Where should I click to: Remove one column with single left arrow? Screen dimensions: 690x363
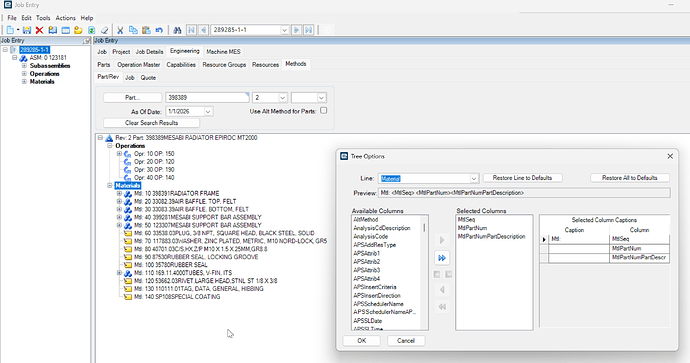[442, 290]
